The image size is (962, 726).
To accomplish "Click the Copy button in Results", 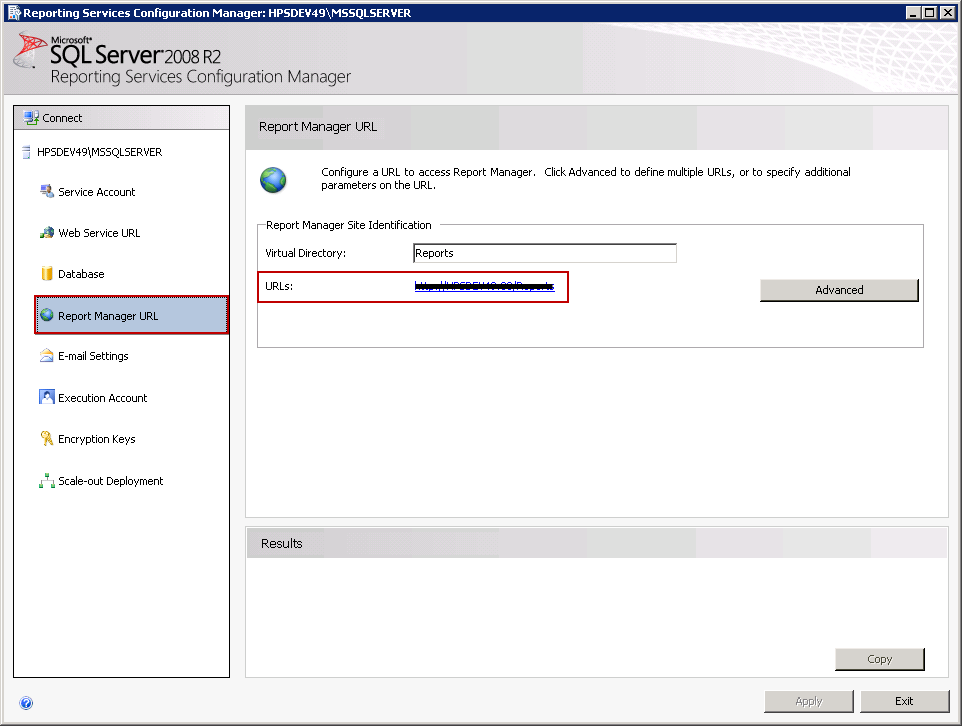I will pos(879,659).
